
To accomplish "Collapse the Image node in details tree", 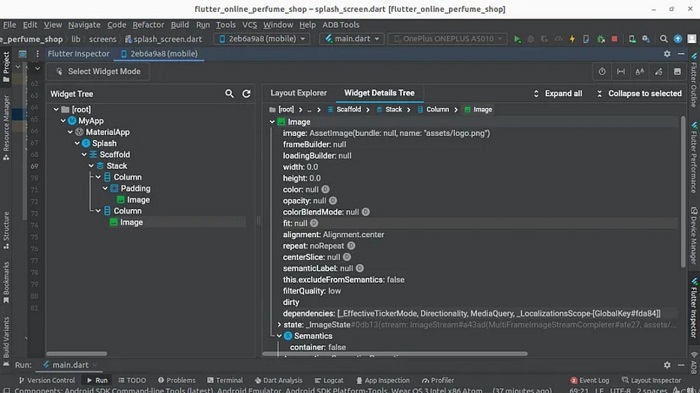I will click(272, 122).
